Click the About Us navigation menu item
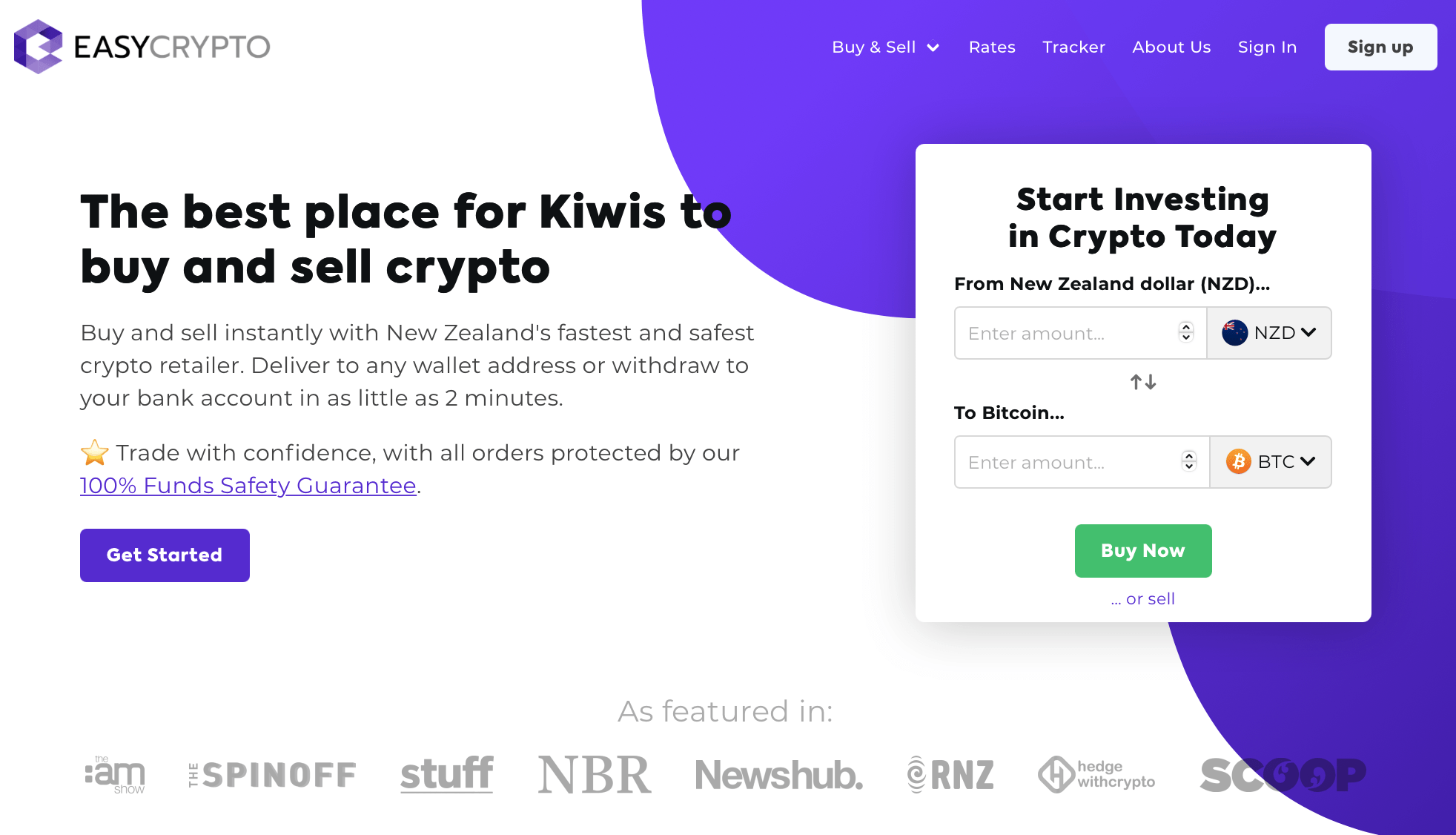The image size is (1456, 835). coord(1170,47)
